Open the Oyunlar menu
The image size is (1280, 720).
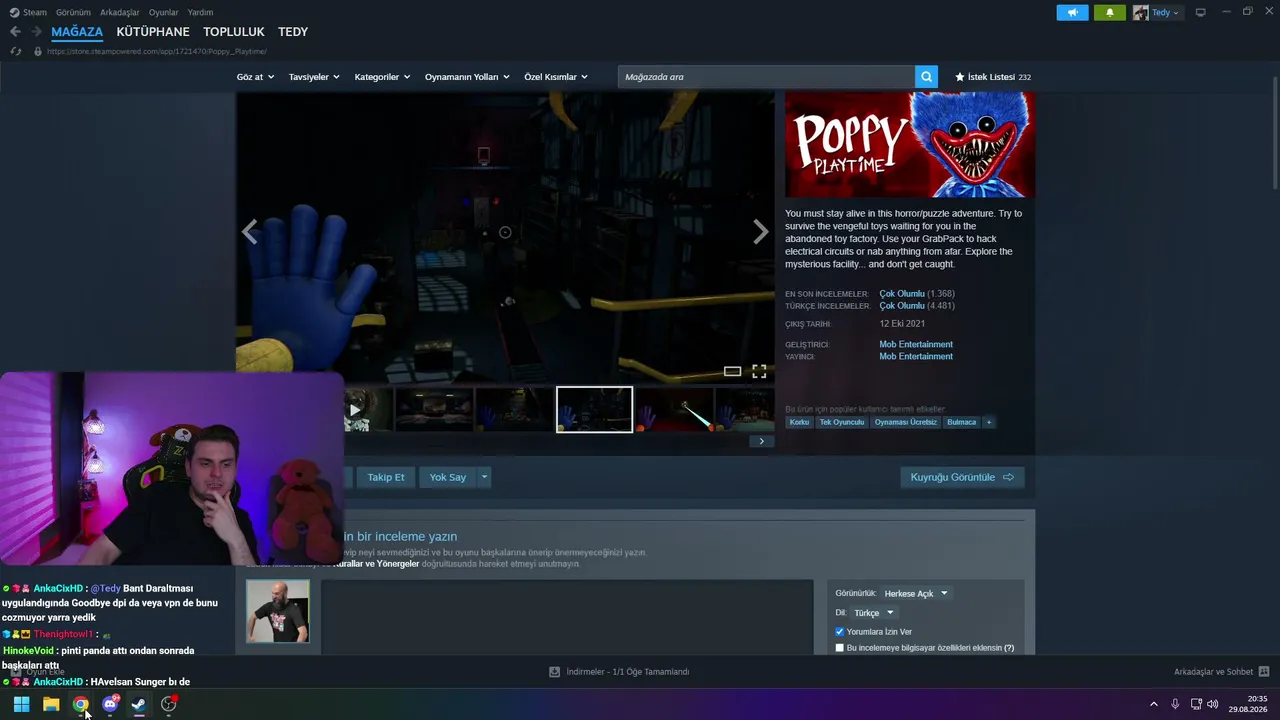[x=164, y=13]
